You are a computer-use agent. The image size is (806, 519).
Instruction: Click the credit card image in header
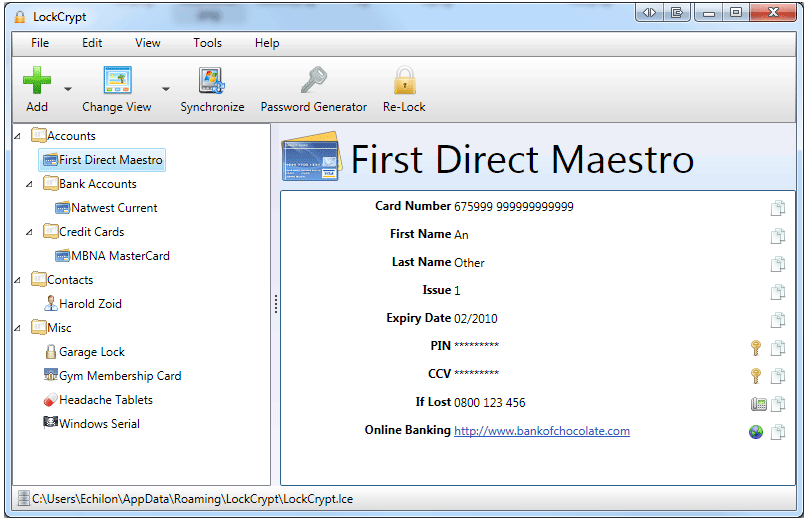click(x=312, y=157)
